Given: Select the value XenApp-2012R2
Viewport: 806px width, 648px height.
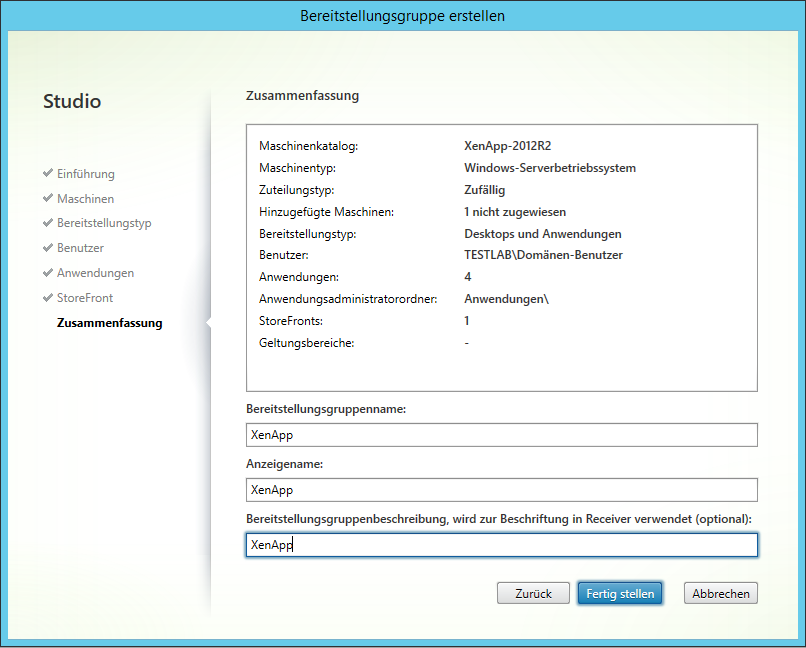Looking at the screenshot, I should click(507, 146).
